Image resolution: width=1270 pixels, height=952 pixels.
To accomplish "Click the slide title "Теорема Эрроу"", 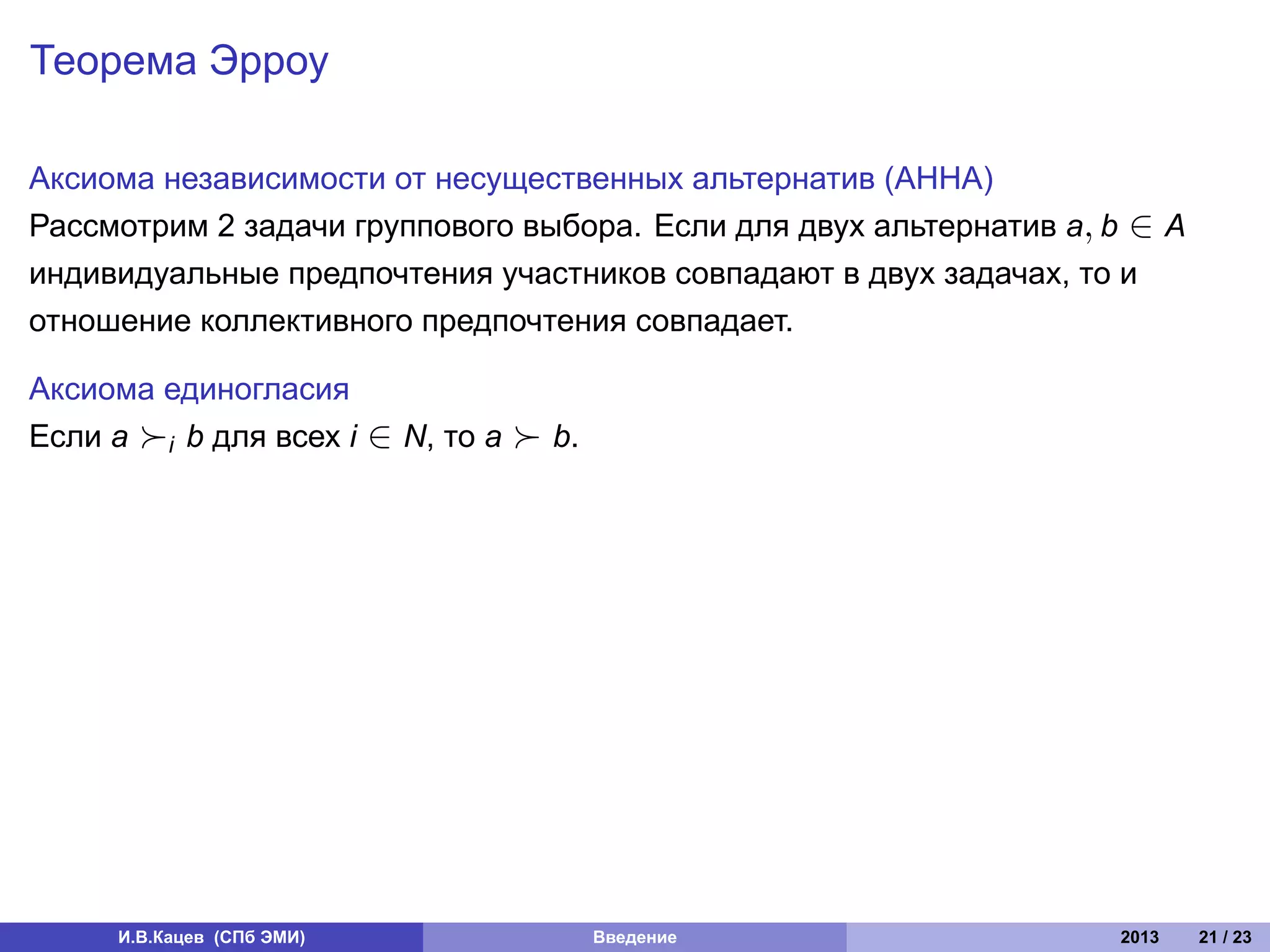I will [179, 61].
